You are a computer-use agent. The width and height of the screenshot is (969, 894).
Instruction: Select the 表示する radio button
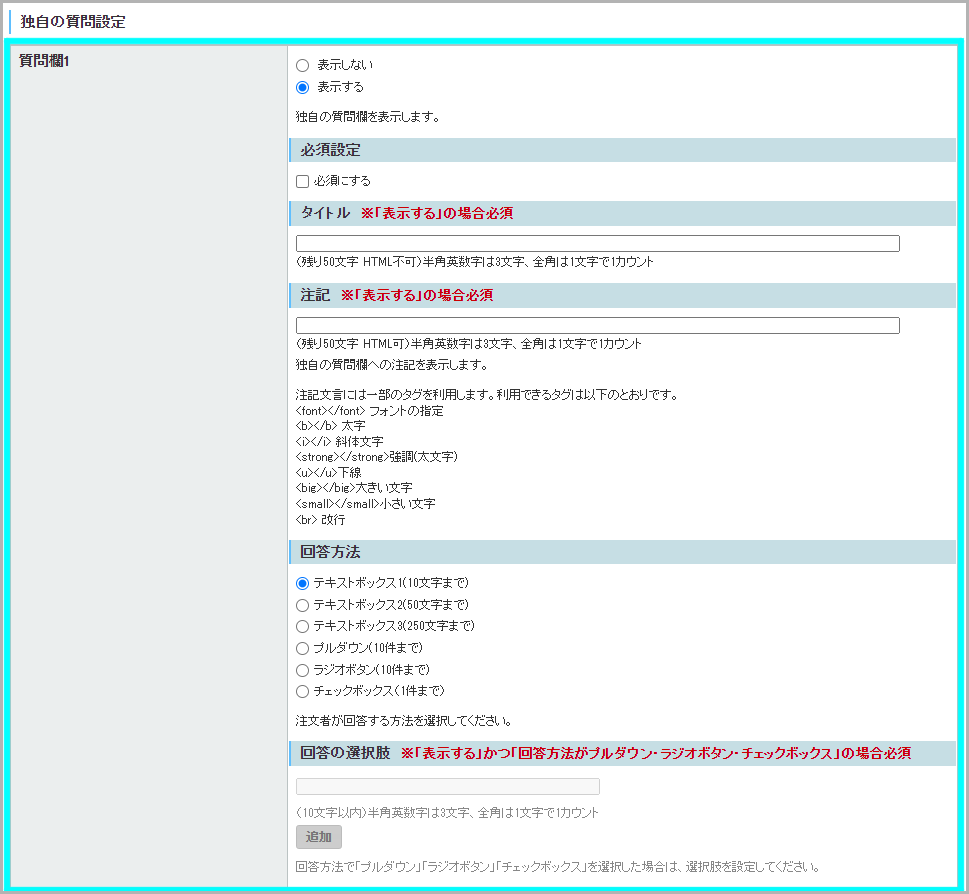tap(302, 88)
